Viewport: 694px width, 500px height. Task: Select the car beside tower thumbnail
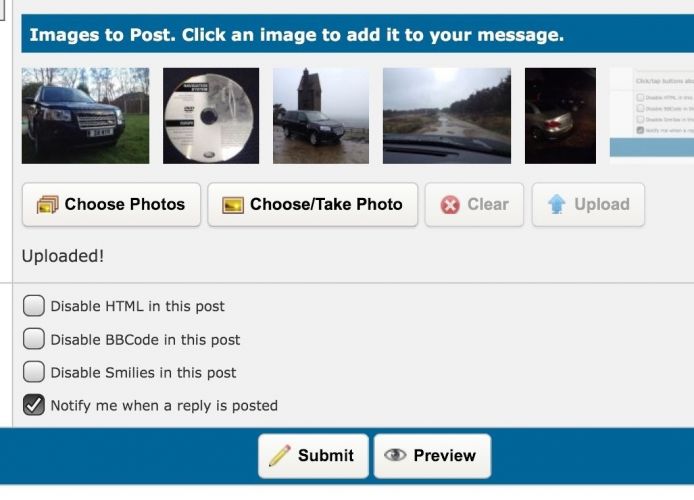[x=321, y=115]
